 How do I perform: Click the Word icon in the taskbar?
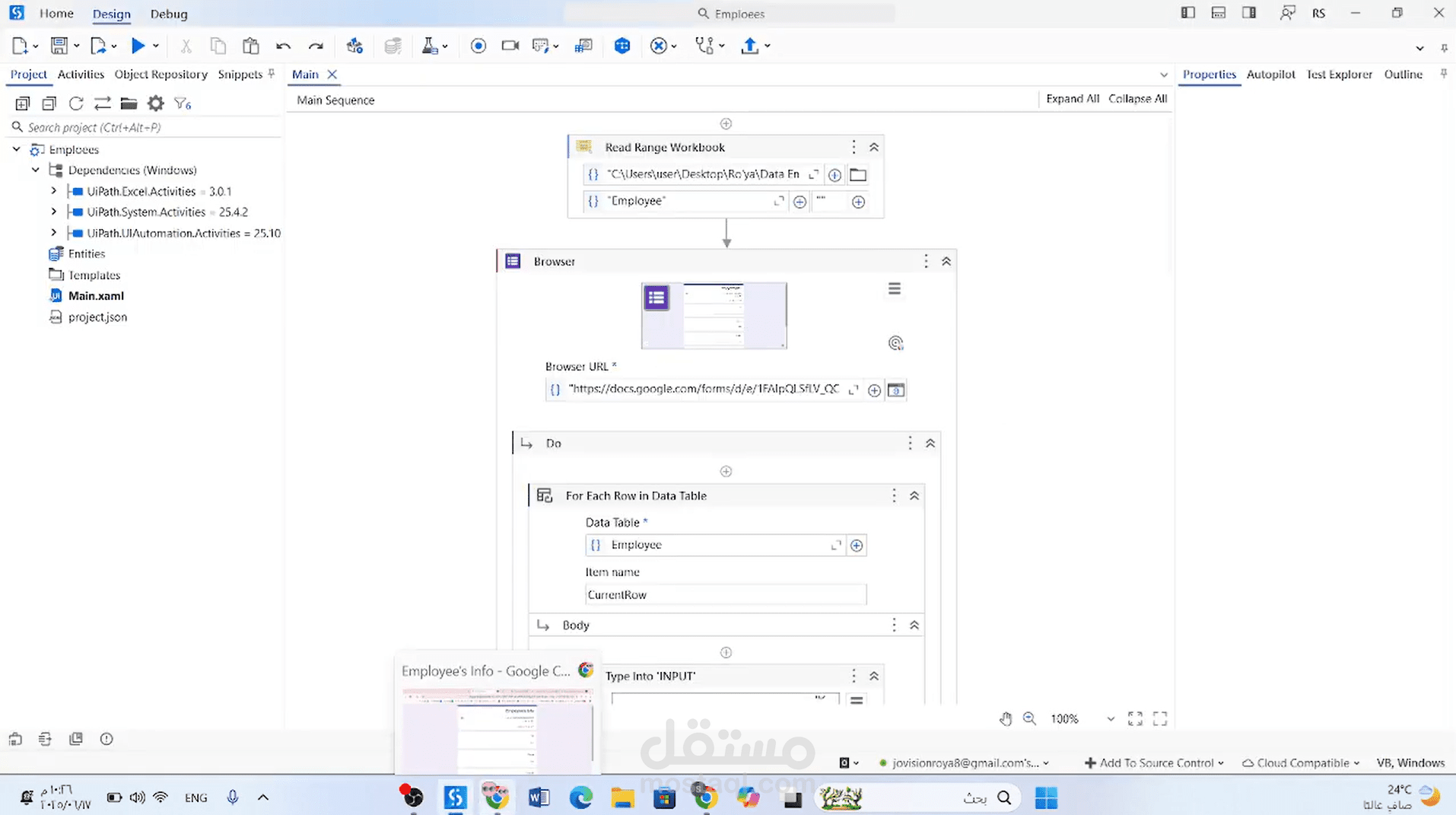tap(539, 797)
